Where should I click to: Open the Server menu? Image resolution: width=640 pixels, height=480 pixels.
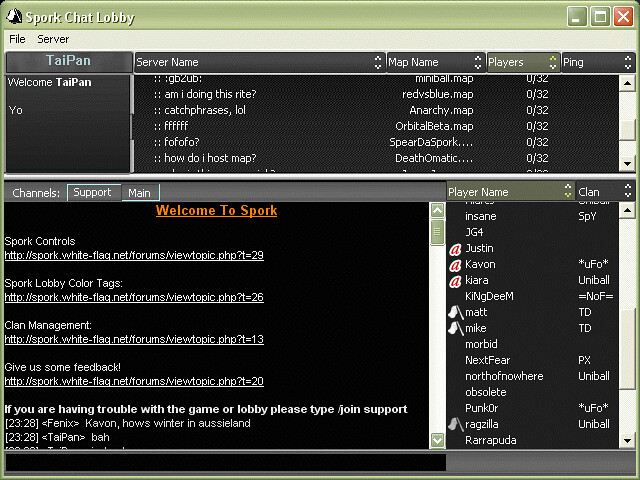tap(53, 39)
